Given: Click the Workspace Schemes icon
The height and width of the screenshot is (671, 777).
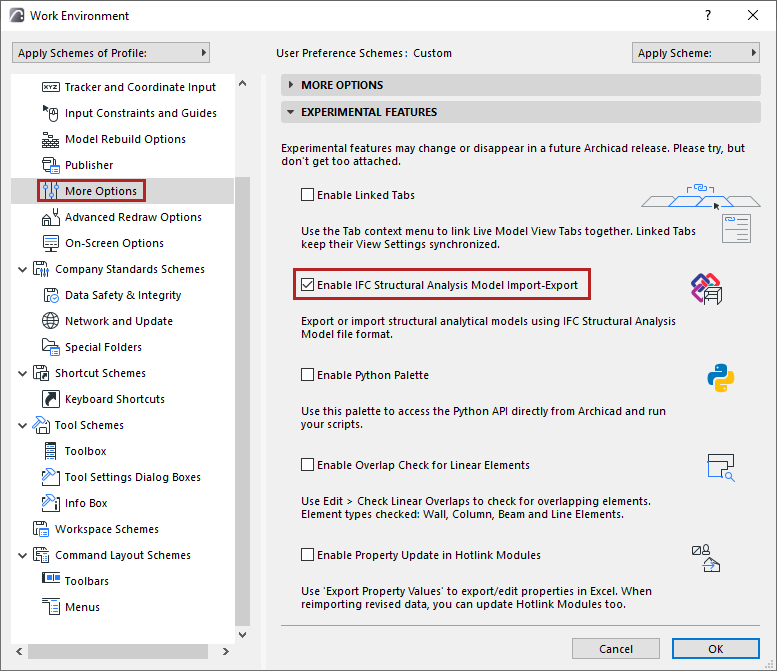Looking at the screenshot, I should pos(41,529).
